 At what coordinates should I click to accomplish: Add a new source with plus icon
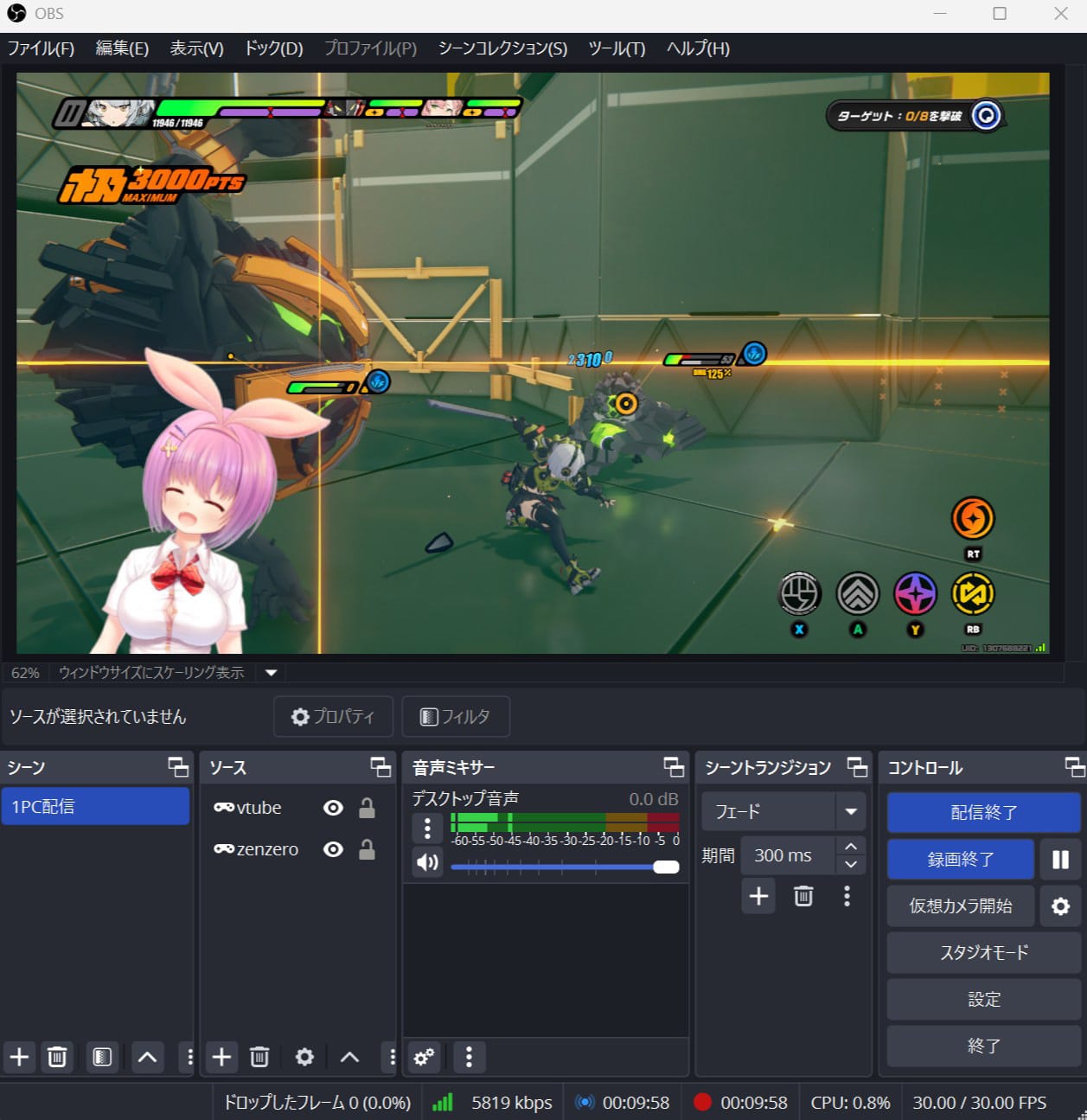221,1057
